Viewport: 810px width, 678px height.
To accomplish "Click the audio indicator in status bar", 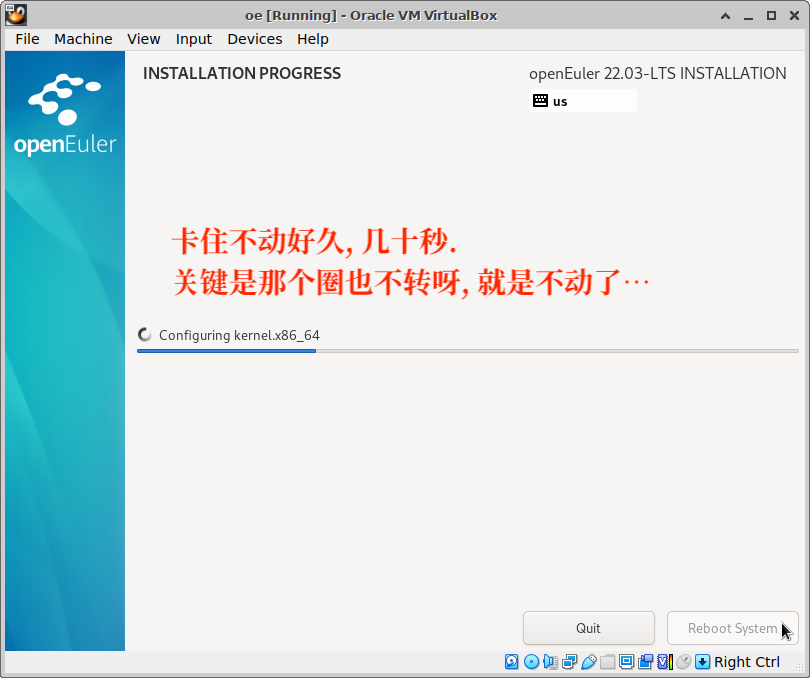I will pyautogui.click(x=550, y=662).
